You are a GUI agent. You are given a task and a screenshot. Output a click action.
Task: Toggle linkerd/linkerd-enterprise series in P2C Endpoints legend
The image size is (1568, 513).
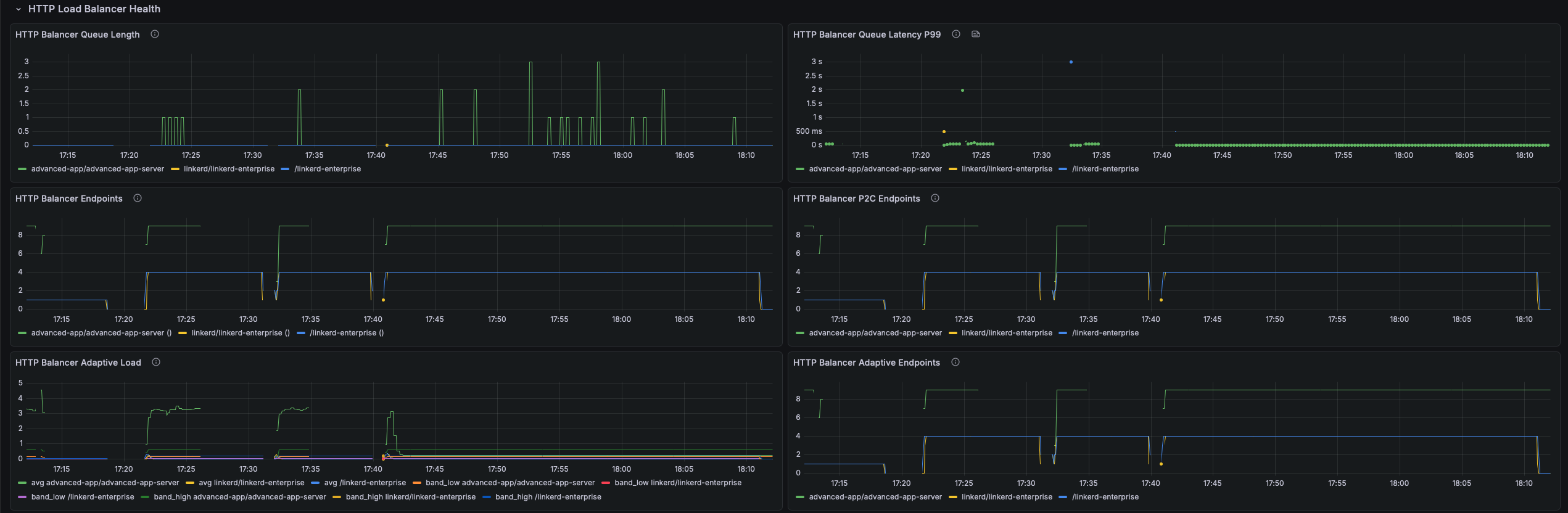1007,333
